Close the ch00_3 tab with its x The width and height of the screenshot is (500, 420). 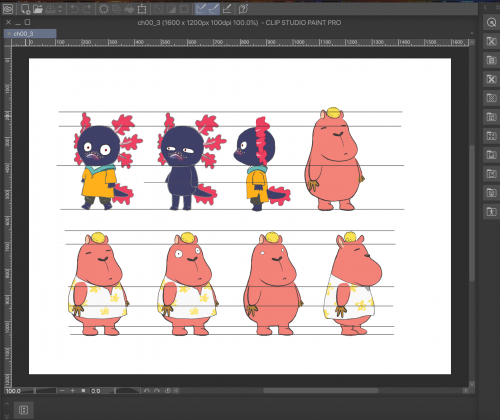pos(9,33)
